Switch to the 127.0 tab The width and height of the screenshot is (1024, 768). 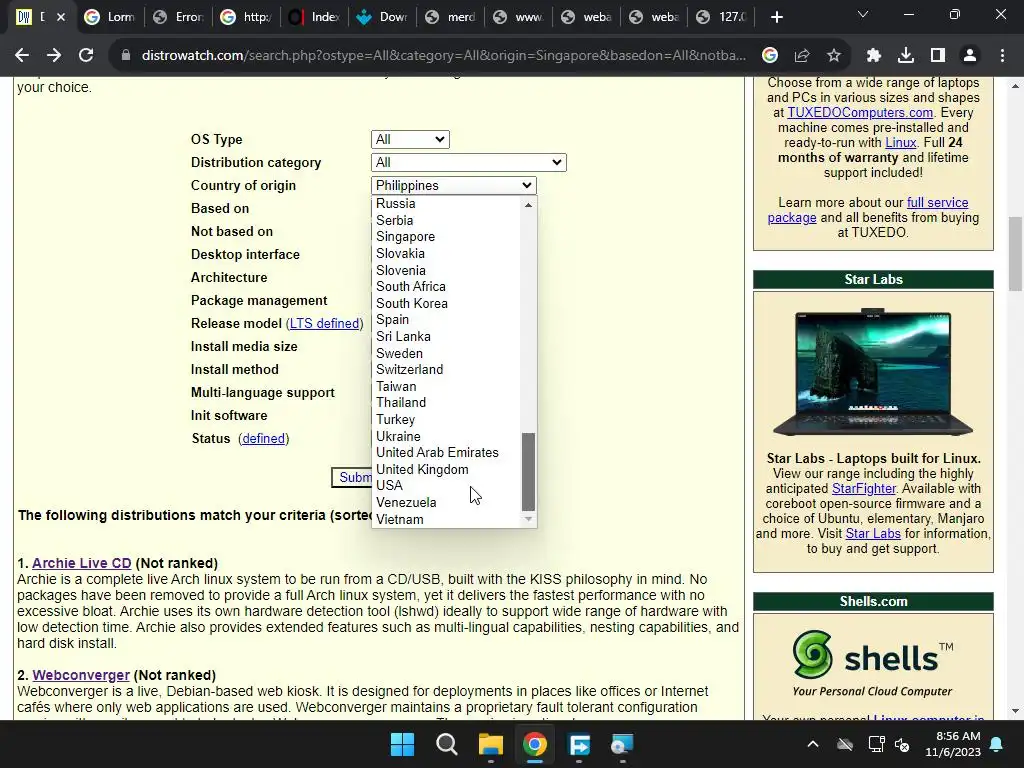[x=721, y=17]
